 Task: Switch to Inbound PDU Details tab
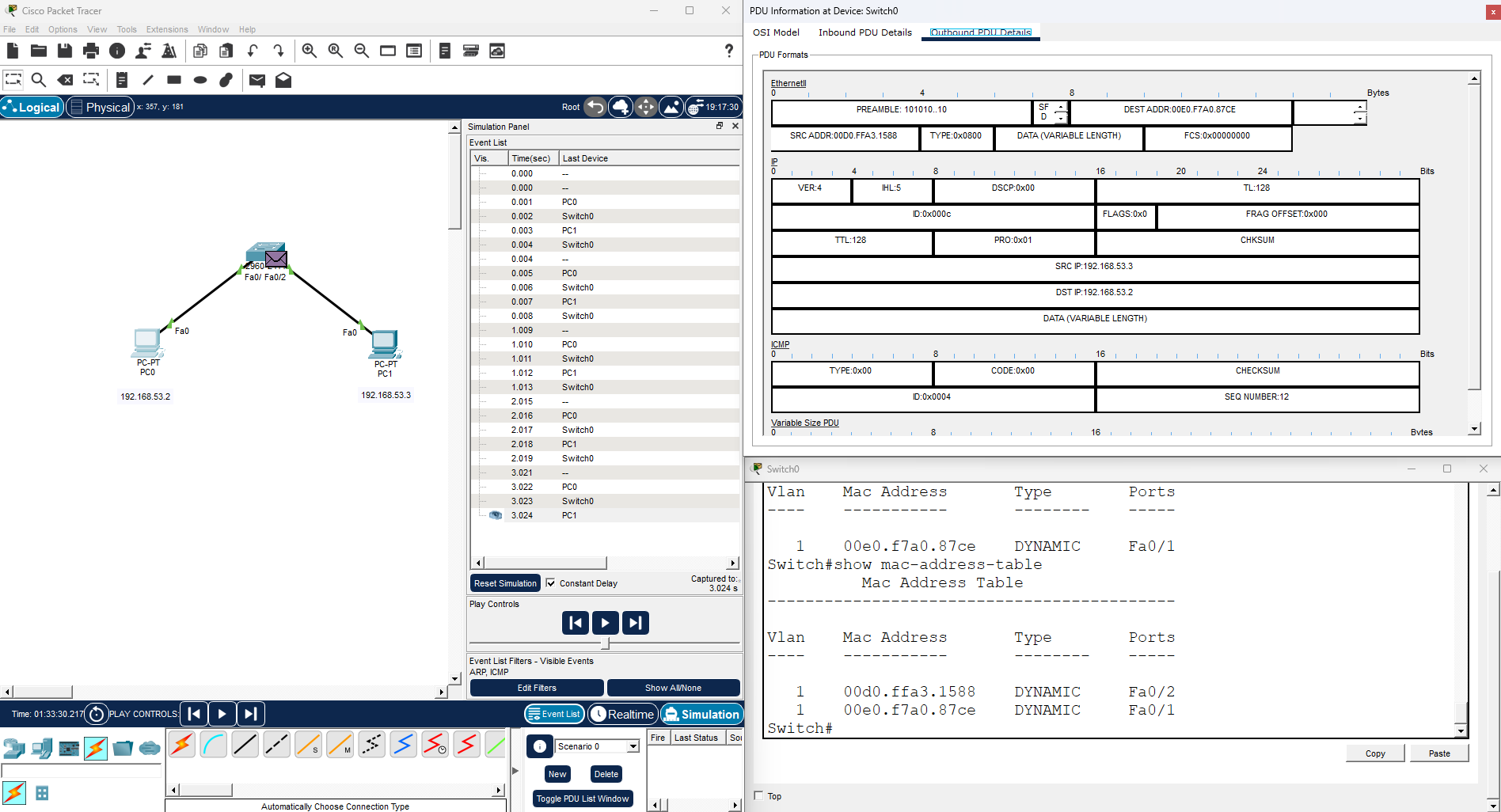coord(865,32)
